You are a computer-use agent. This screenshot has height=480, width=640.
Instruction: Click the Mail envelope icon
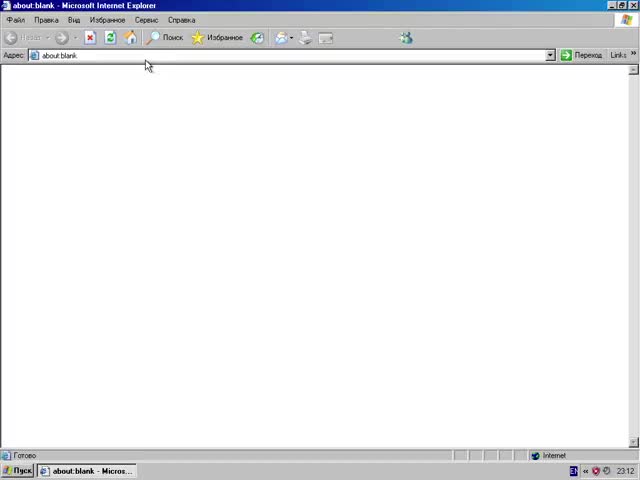click(x=281, y=38)
